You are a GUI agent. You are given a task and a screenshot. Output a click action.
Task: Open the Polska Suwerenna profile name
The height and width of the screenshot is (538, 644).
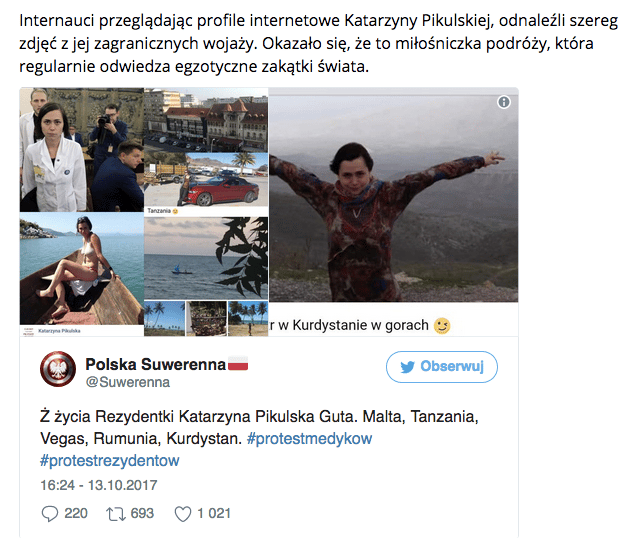[x=156, y=364]
